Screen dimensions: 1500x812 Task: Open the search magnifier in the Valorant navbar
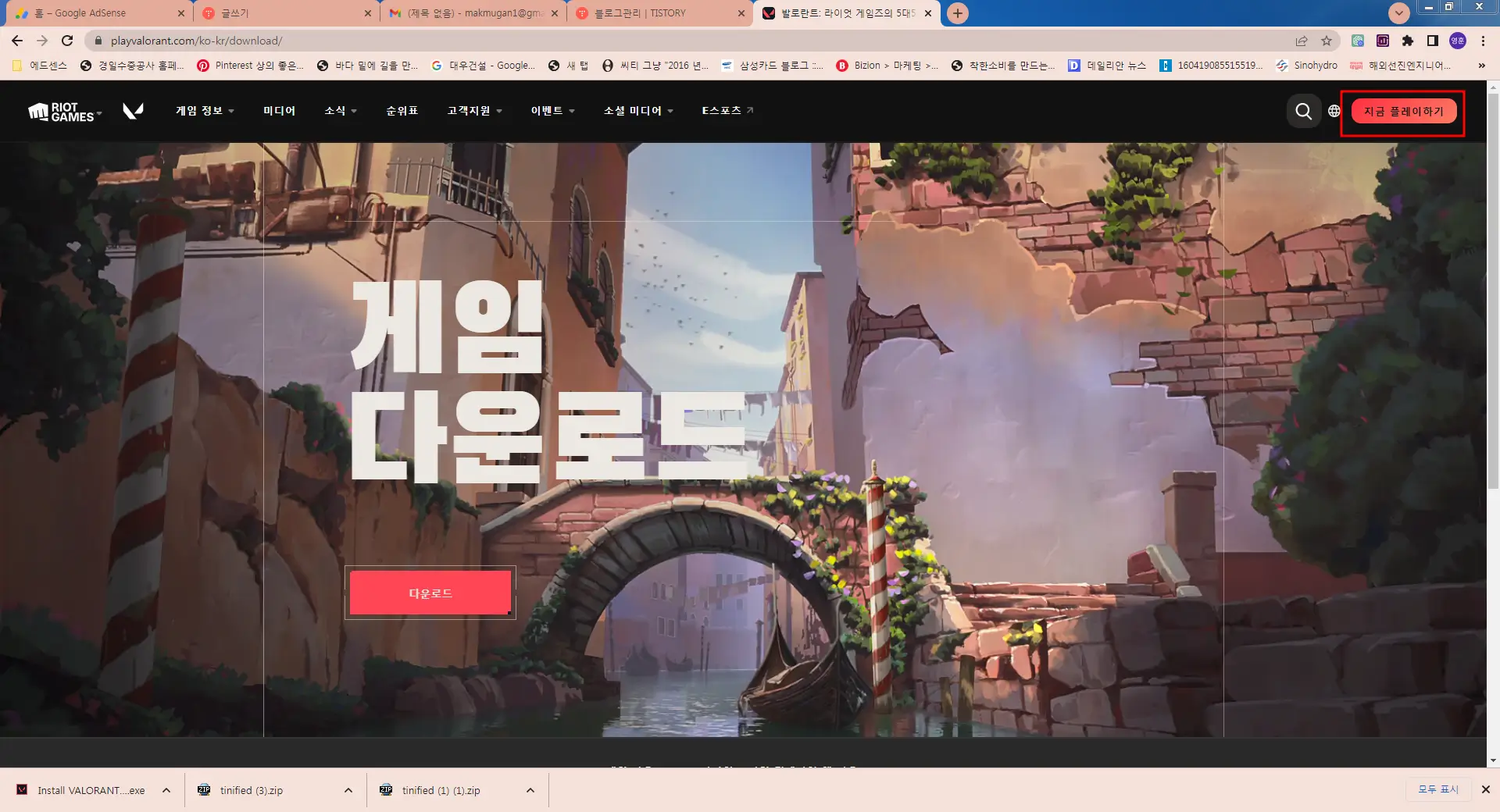coord(1303,111)
